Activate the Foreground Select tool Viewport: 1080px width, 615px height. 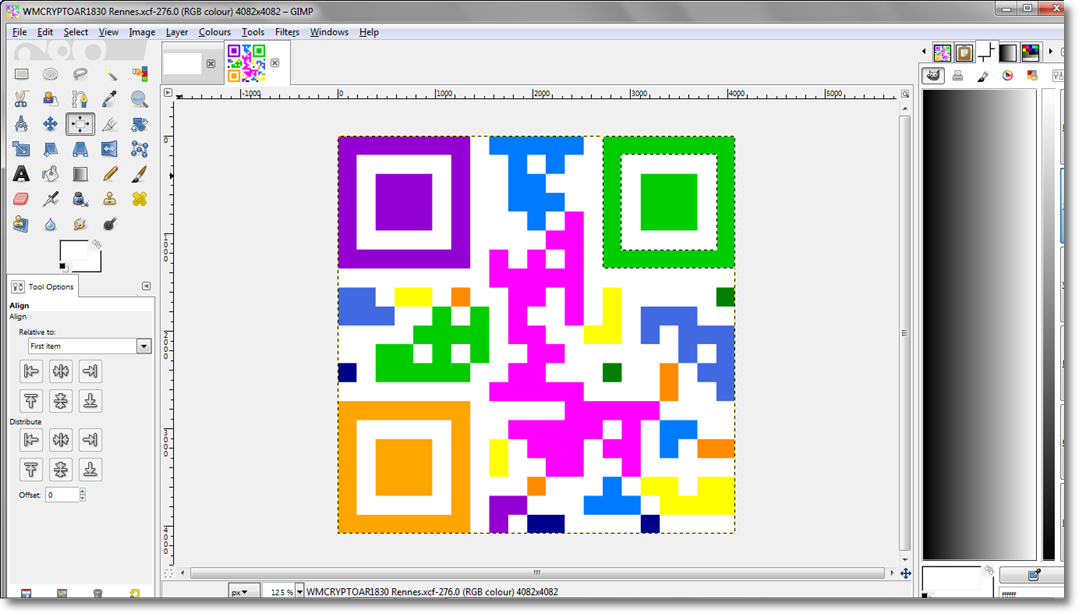click(x=50, y=99)
